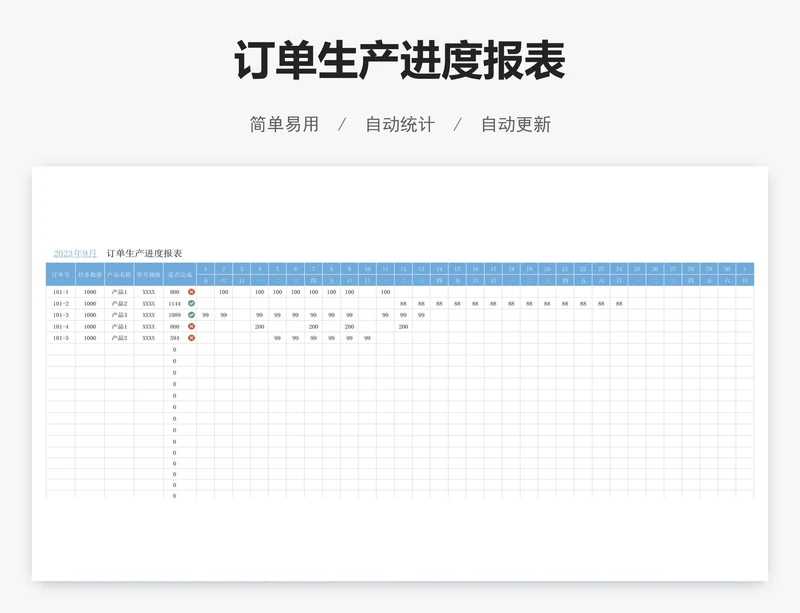Select the 88 cell under day 24 for 101-2
This screenshot has width=800, height=613.
619,304
